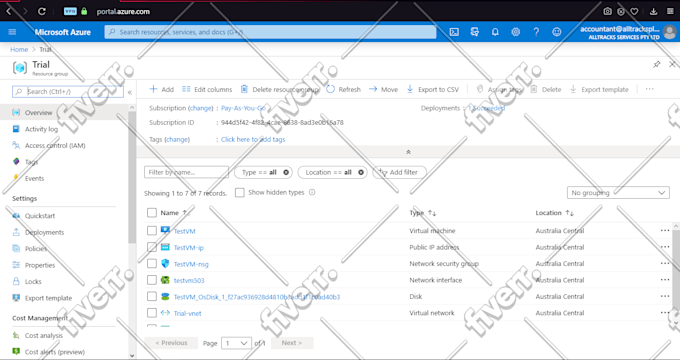Click Add in the toolbar

pos(161,89)
